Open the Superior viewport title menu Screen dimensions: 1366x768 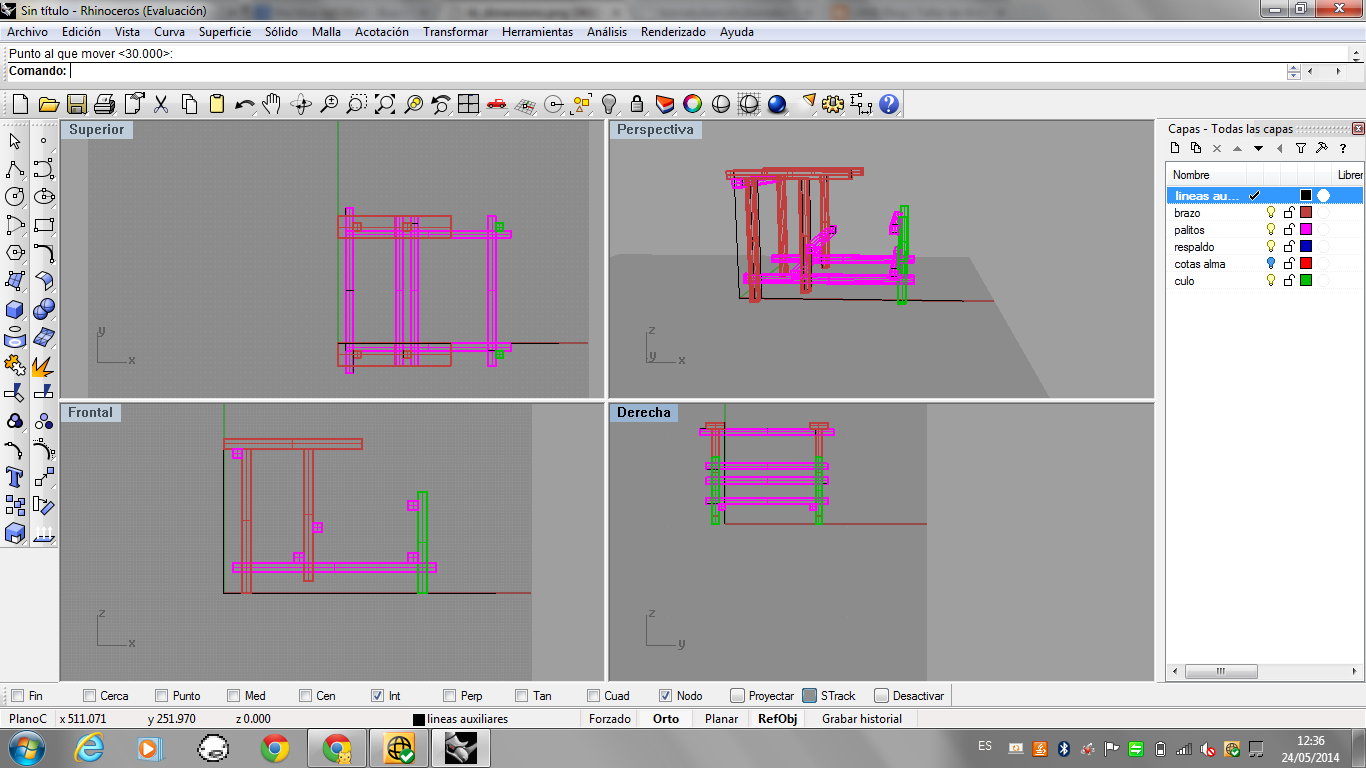point(97,130)
